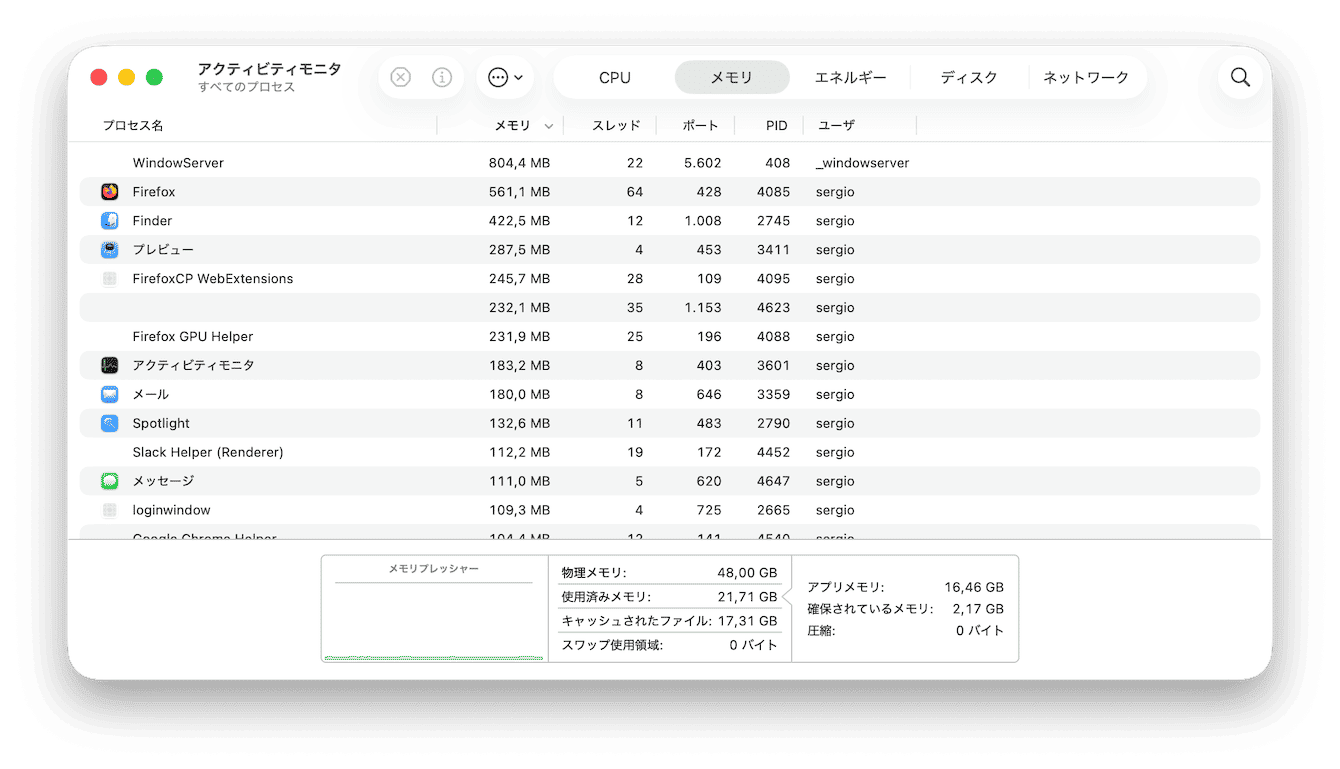The width and height of the screenshot is (1340, 769).
Task: Select the Firefox GPU Helper process
Action: (193, 337)
